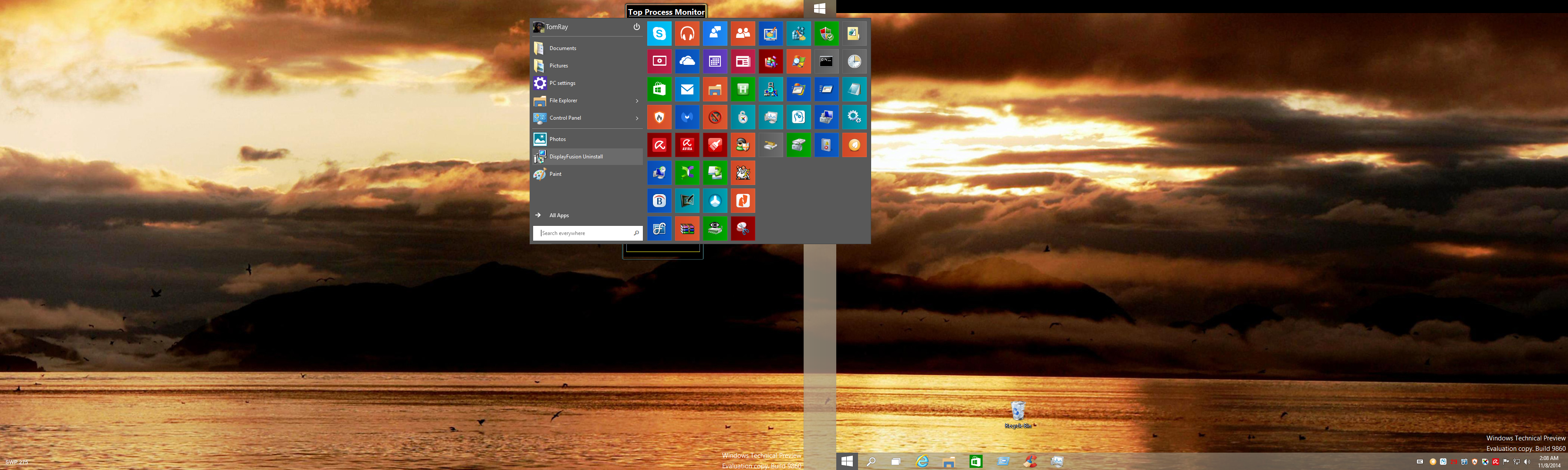This screenshot has width=1568, height=470.
Task: Select DisplayFusion Uninstall entry
Action: coord(575,157)
